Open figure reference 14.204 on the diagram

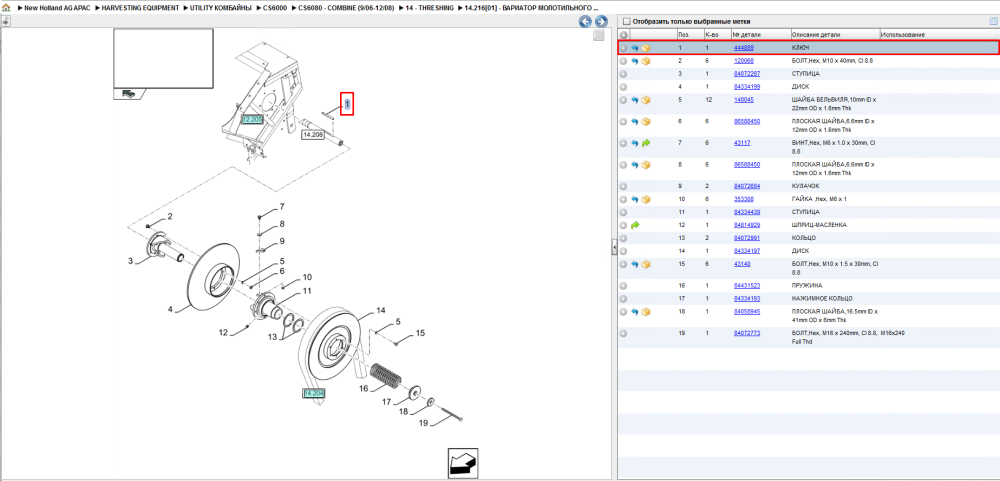314,394
